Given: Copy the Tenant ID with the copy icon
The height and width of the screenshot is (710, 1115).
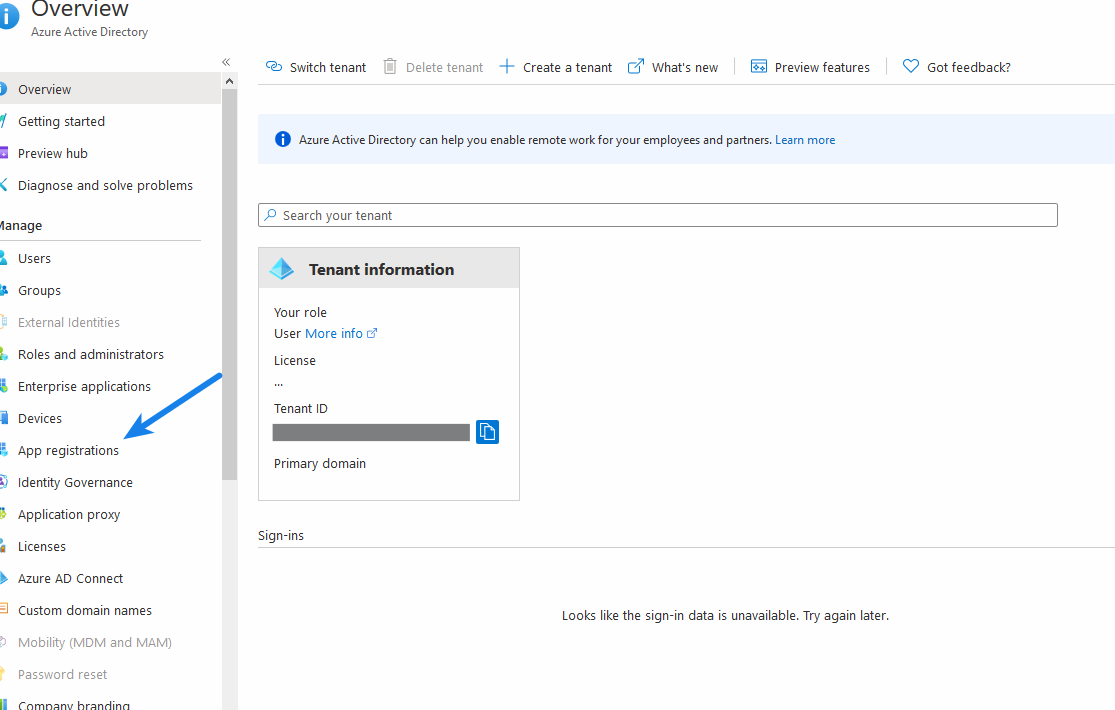Looking at the screenshot, I should [487, 432].
